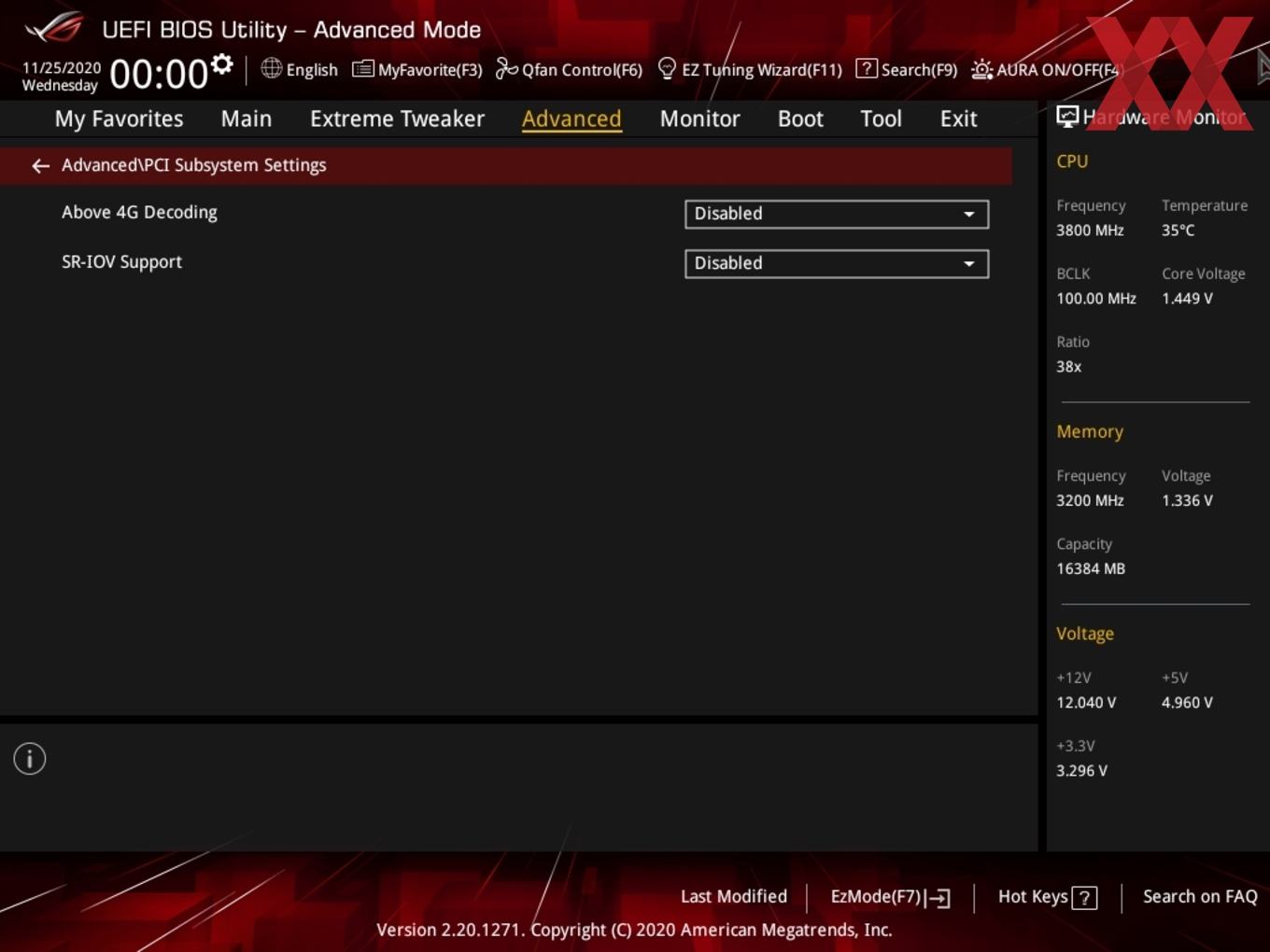
Task: Click the Voltage section heading
Action: pyautogui.click(x=1085, y=634)
